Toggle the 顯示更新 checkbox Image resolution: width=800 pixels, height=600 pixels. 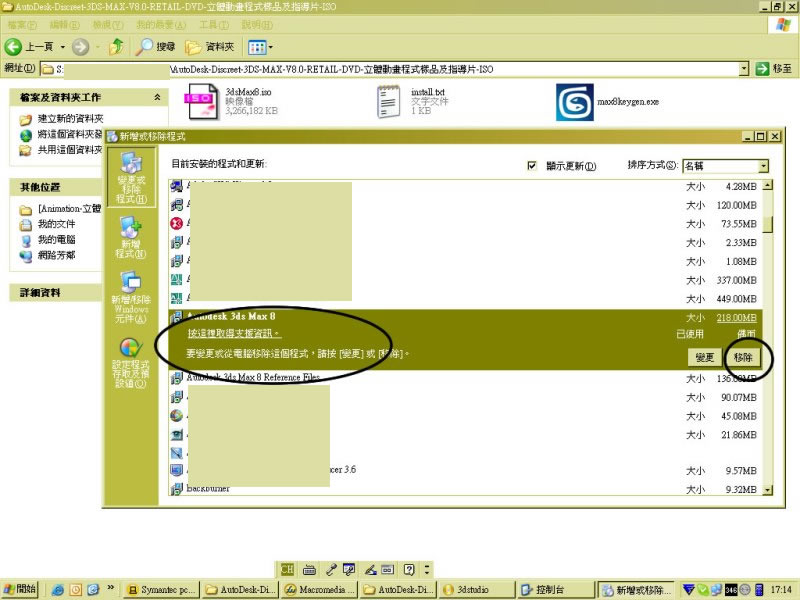(x=532, y=166)
